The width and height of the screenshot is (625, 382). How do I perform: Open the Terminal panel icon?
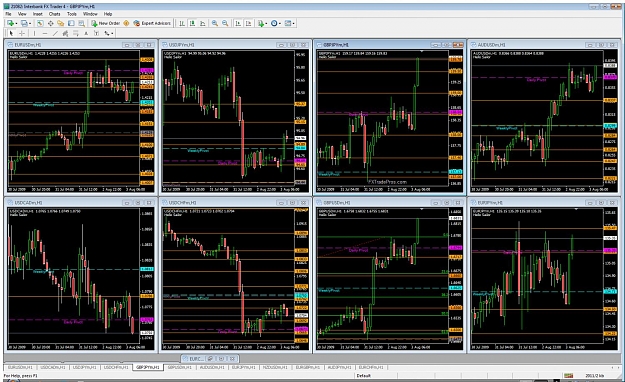point(71,23)
